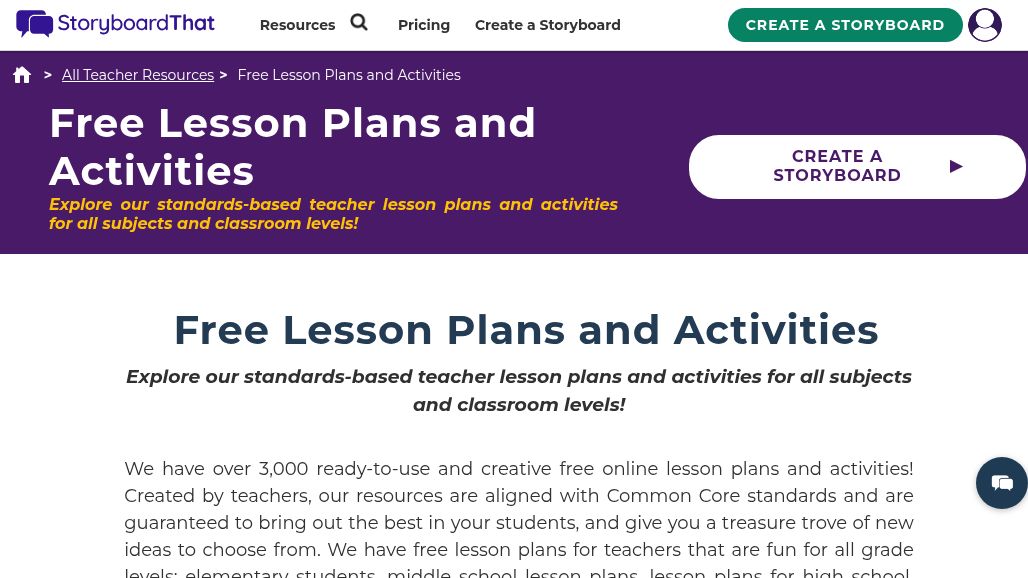Click the StoryboardThat wordmark text
This screenshot has width=1028, height=578.
136,24
